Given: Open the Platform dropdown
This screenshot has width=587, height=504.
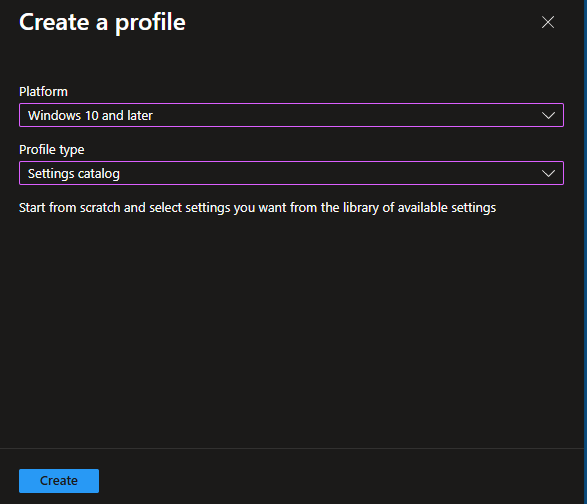Looking at the screenshot, I should [x=291, y=115].
